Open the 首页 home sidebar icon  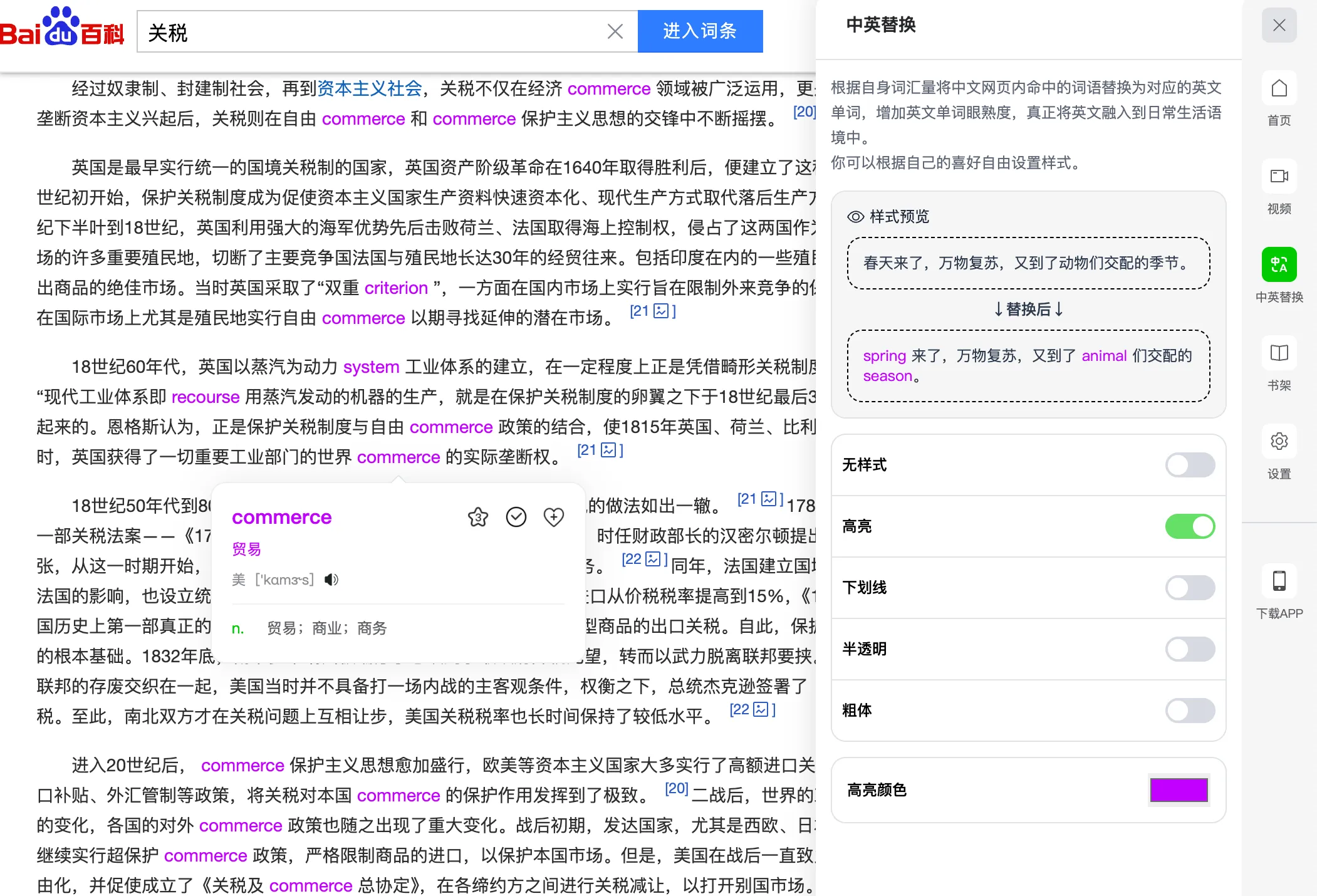1279,89
